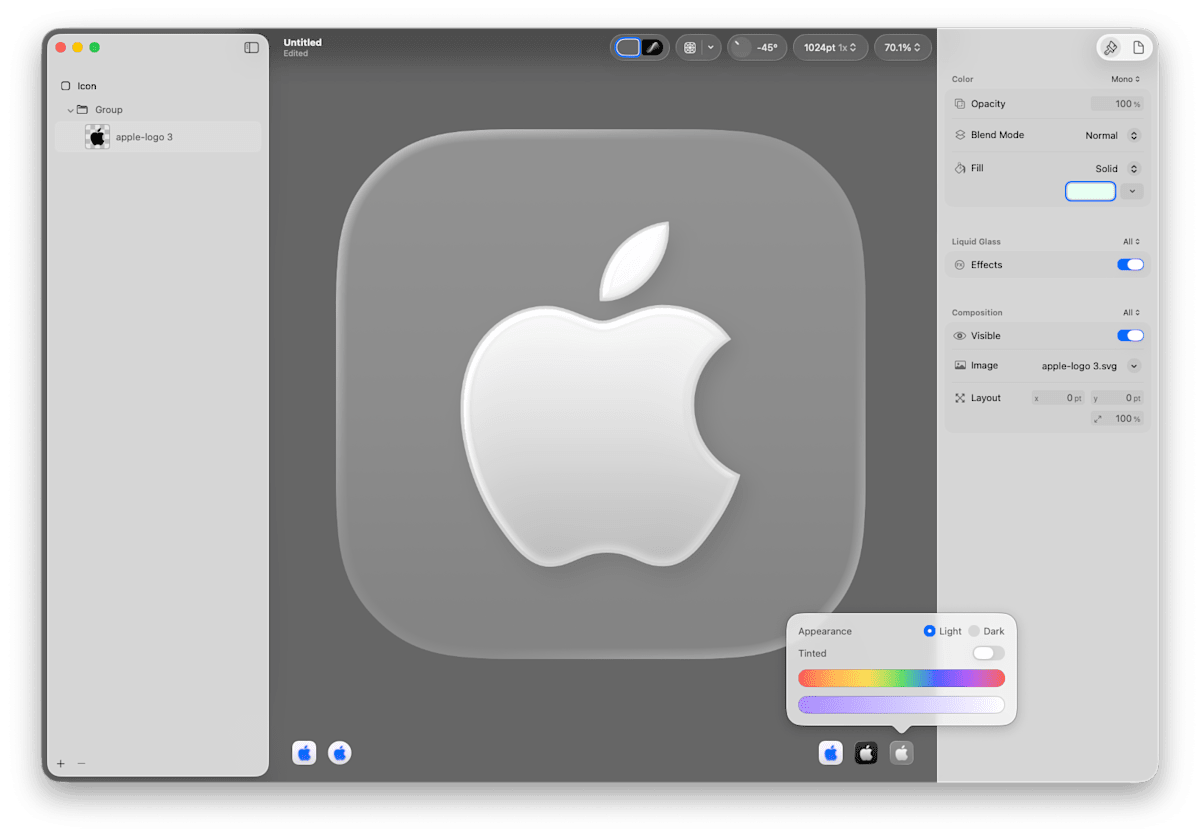Image resolution: width=1200 pixels, height=837 pixels.
Task: Click the Opacity label
Action: point(988,104)
